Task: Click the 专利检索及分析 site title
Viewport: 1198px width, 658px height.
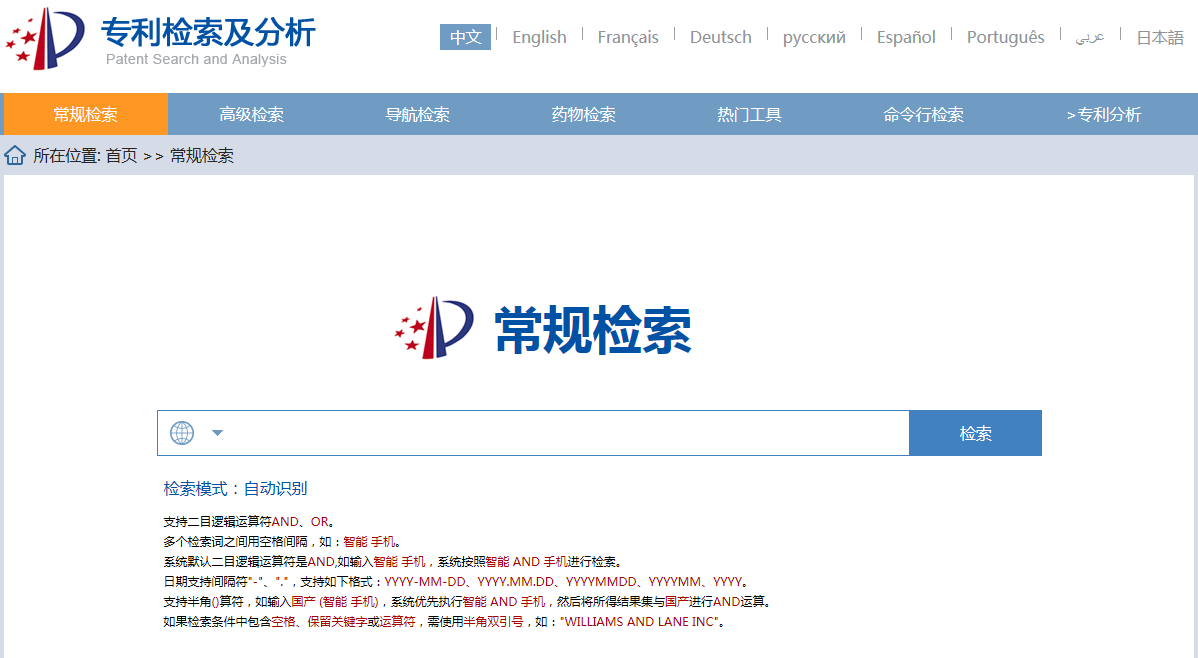Action: pos(208,32)
